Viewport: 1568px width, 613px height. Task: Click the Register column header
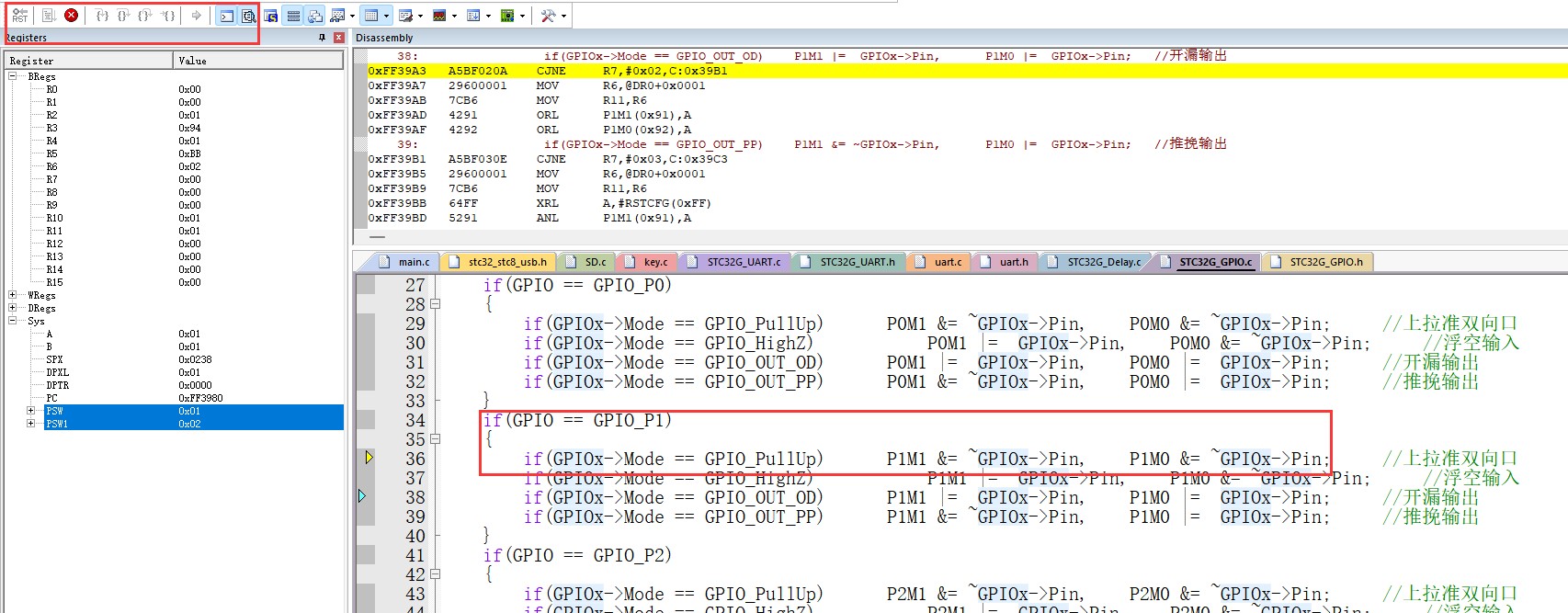[89, 61]
